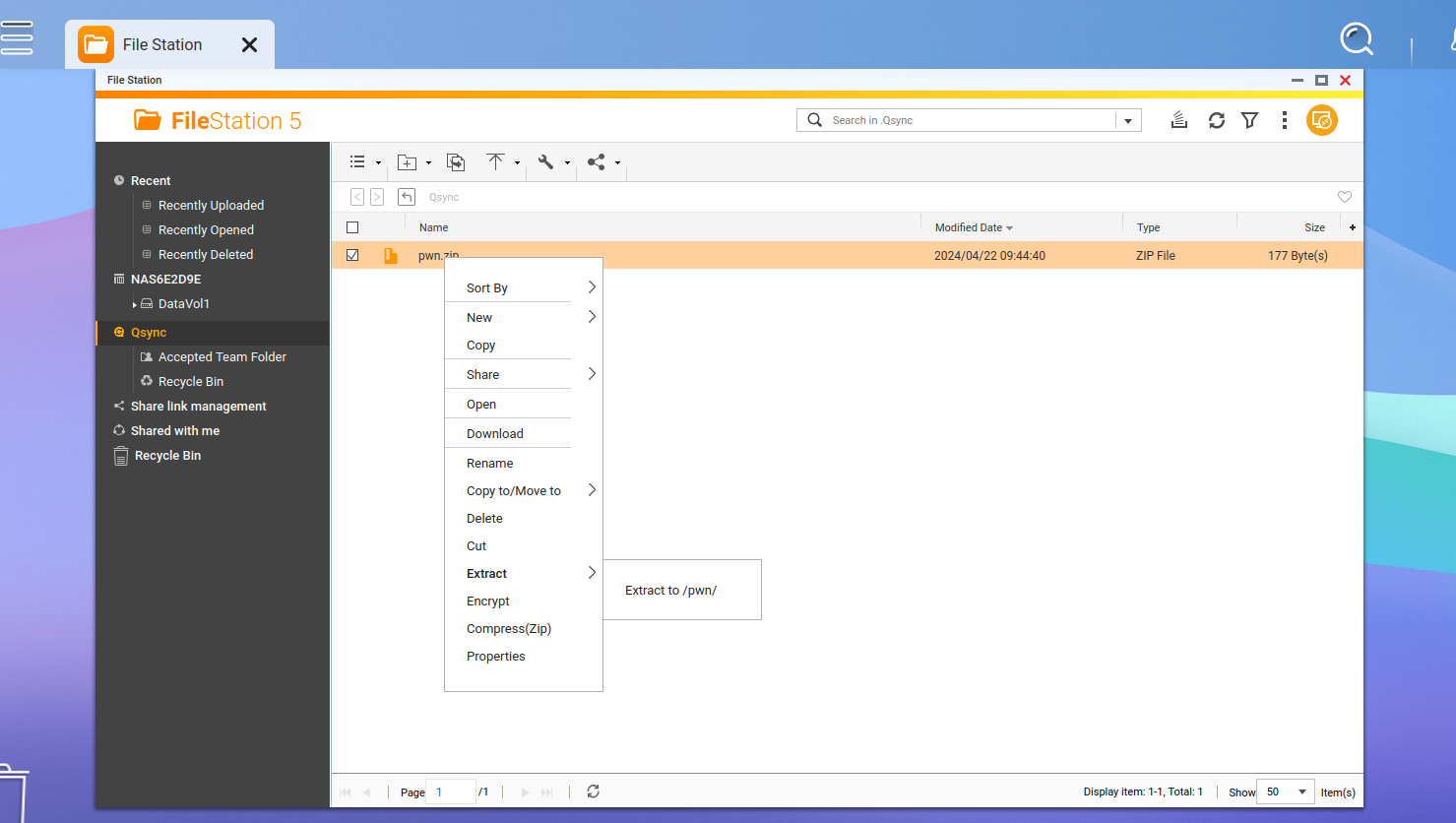Screen dimensions: 1456x823
Task: Click the copy toolbar icon
Action: click(456, 162)
